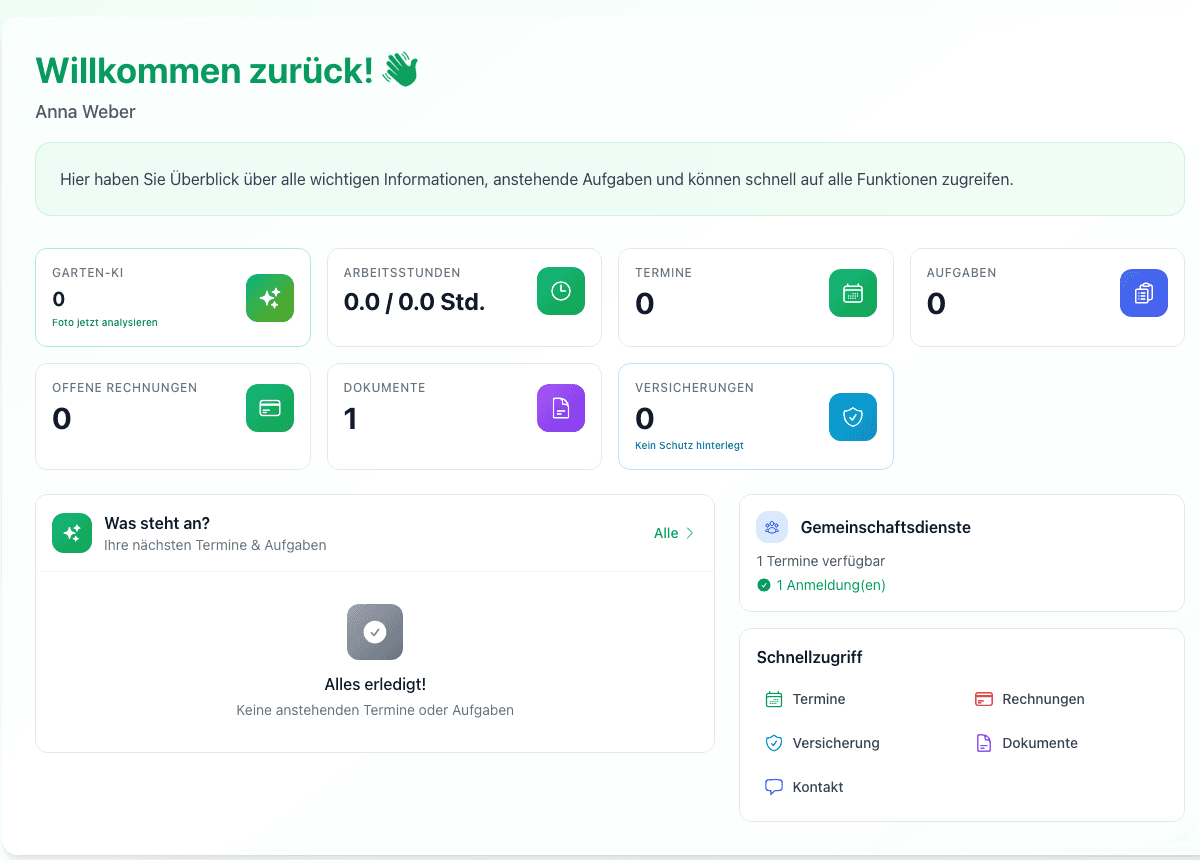
Task: Click the user name 'Anna Weber'
Action: pos(86,112)
